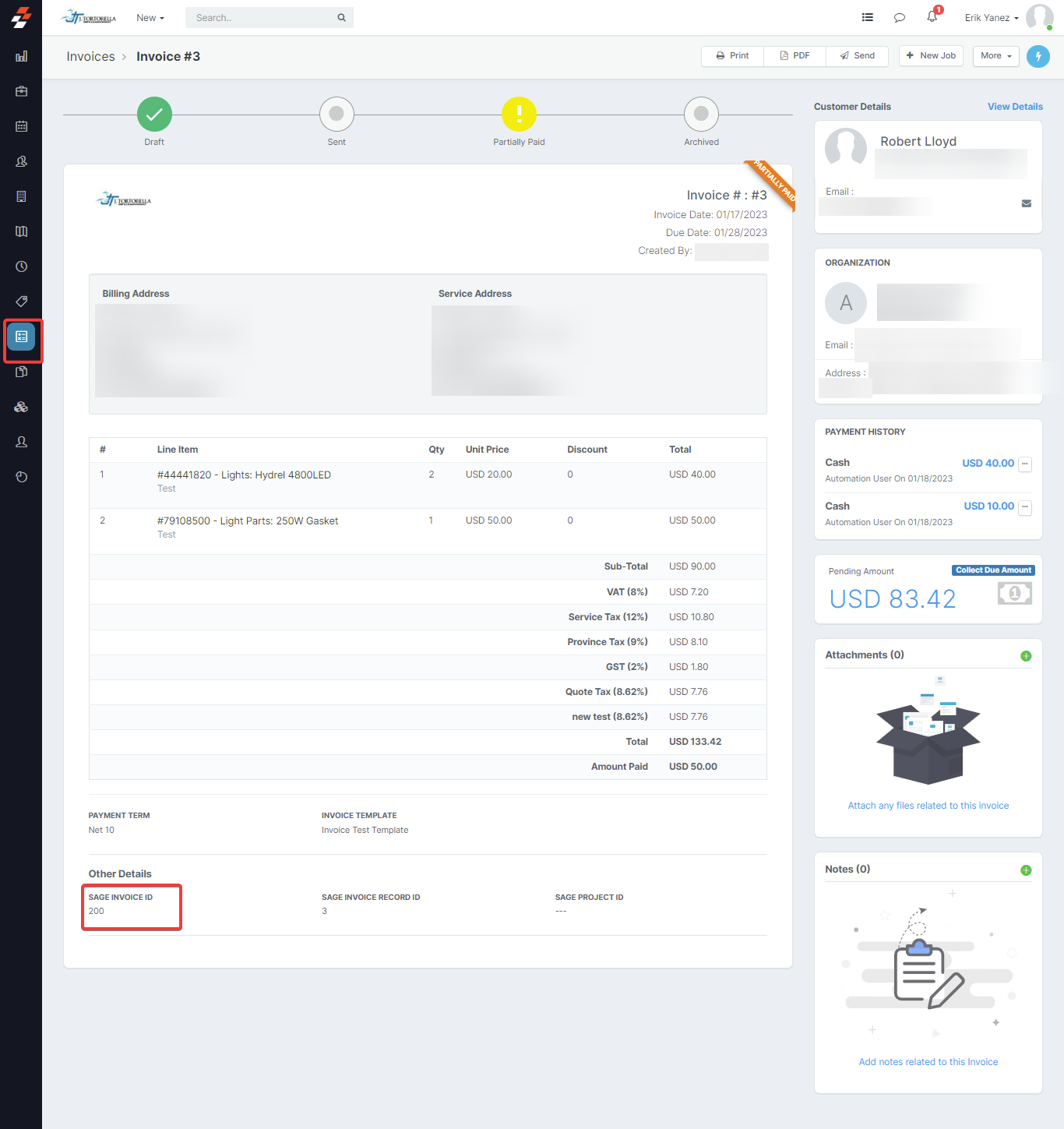This screenshot has height=1129, width=1064.
Task: Click the Partially Paid status step
Action: pyautogui.click(x=519, y=115)
